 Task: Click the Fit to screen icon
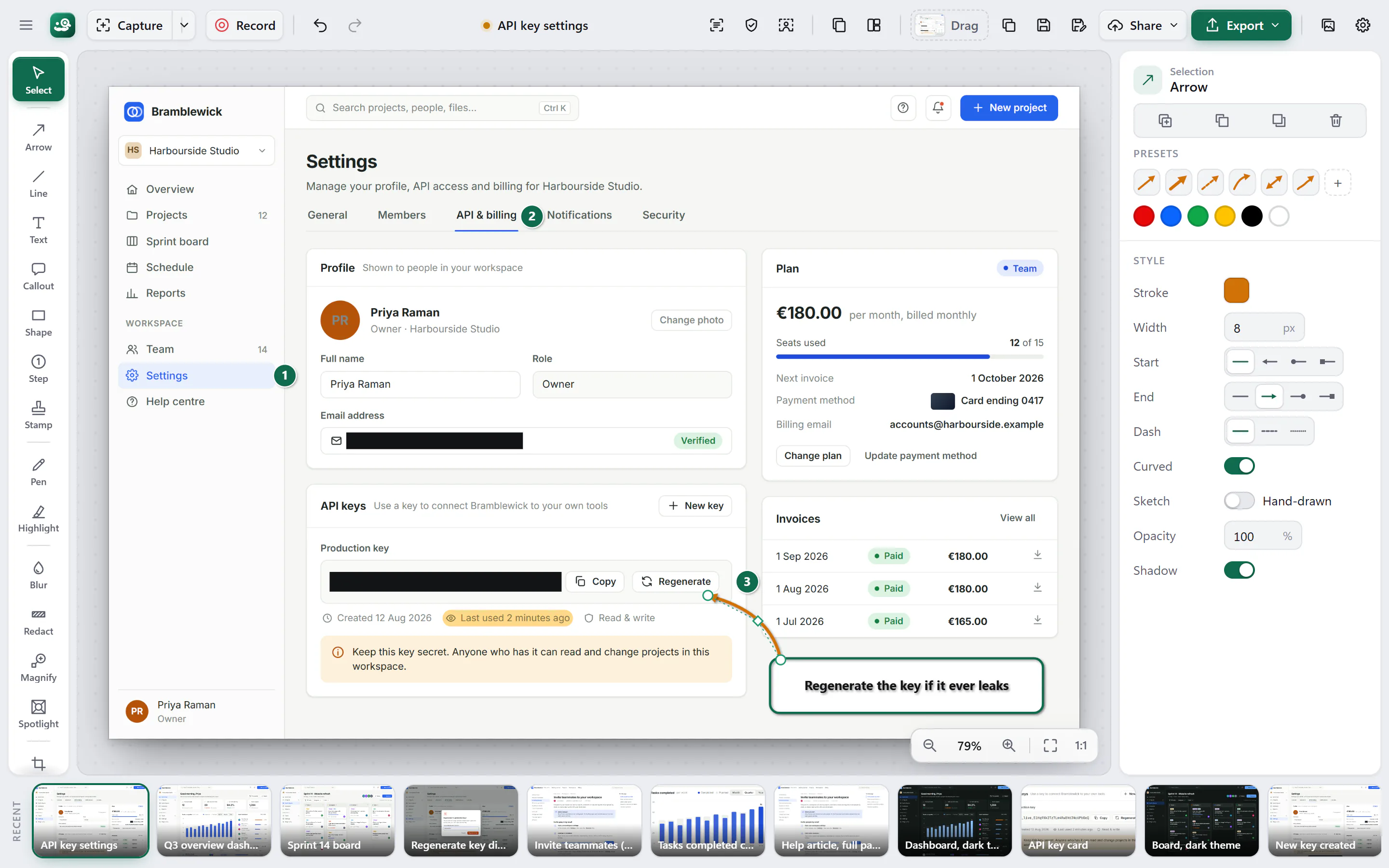[1050, 745]
